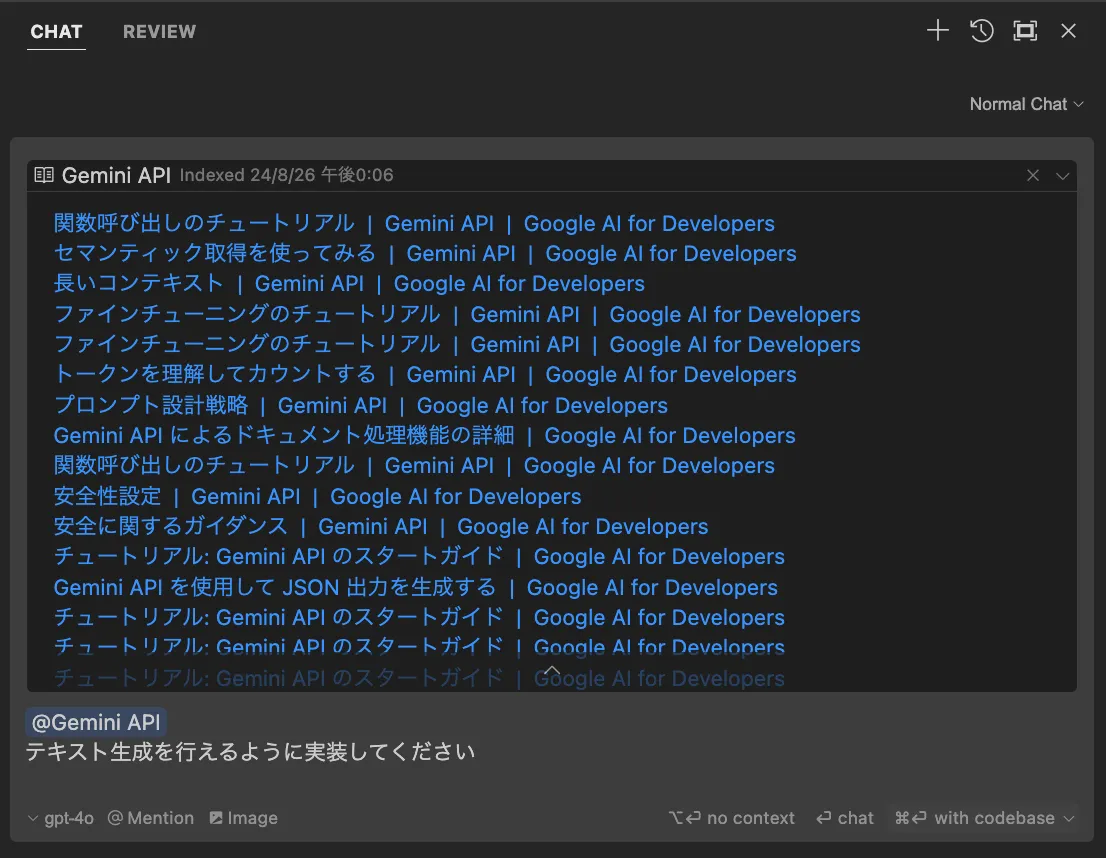The width and height of the screenshot is (1106, 858).
Task: Open chat history clock icon
Action: (981, 30)
